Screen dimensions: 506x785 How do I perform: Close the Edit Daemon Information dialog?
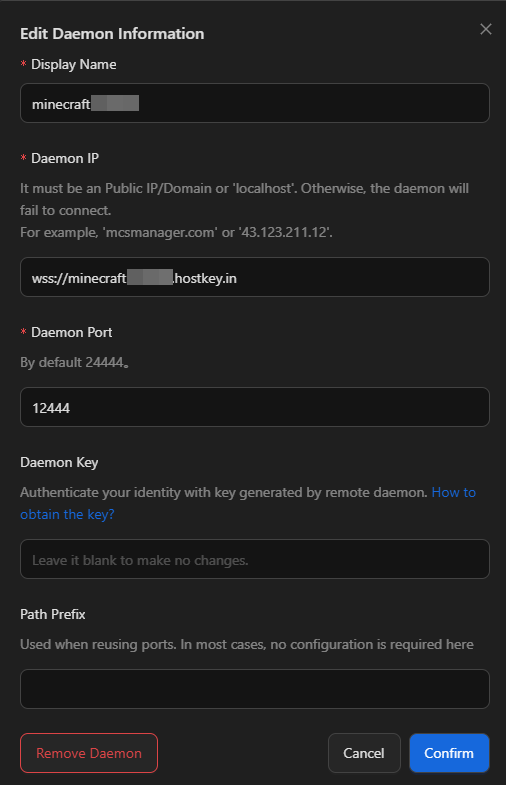pyautogui.click(x=485, y=29)
